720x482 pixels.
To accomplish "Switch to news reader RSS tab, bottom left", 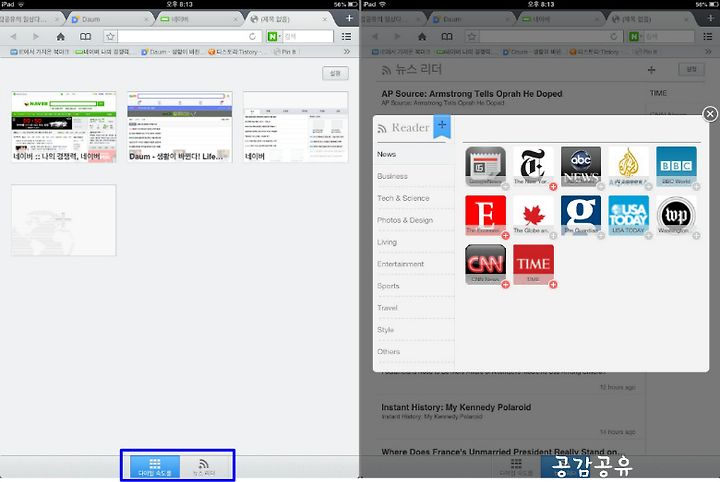I will coord(204,466).
